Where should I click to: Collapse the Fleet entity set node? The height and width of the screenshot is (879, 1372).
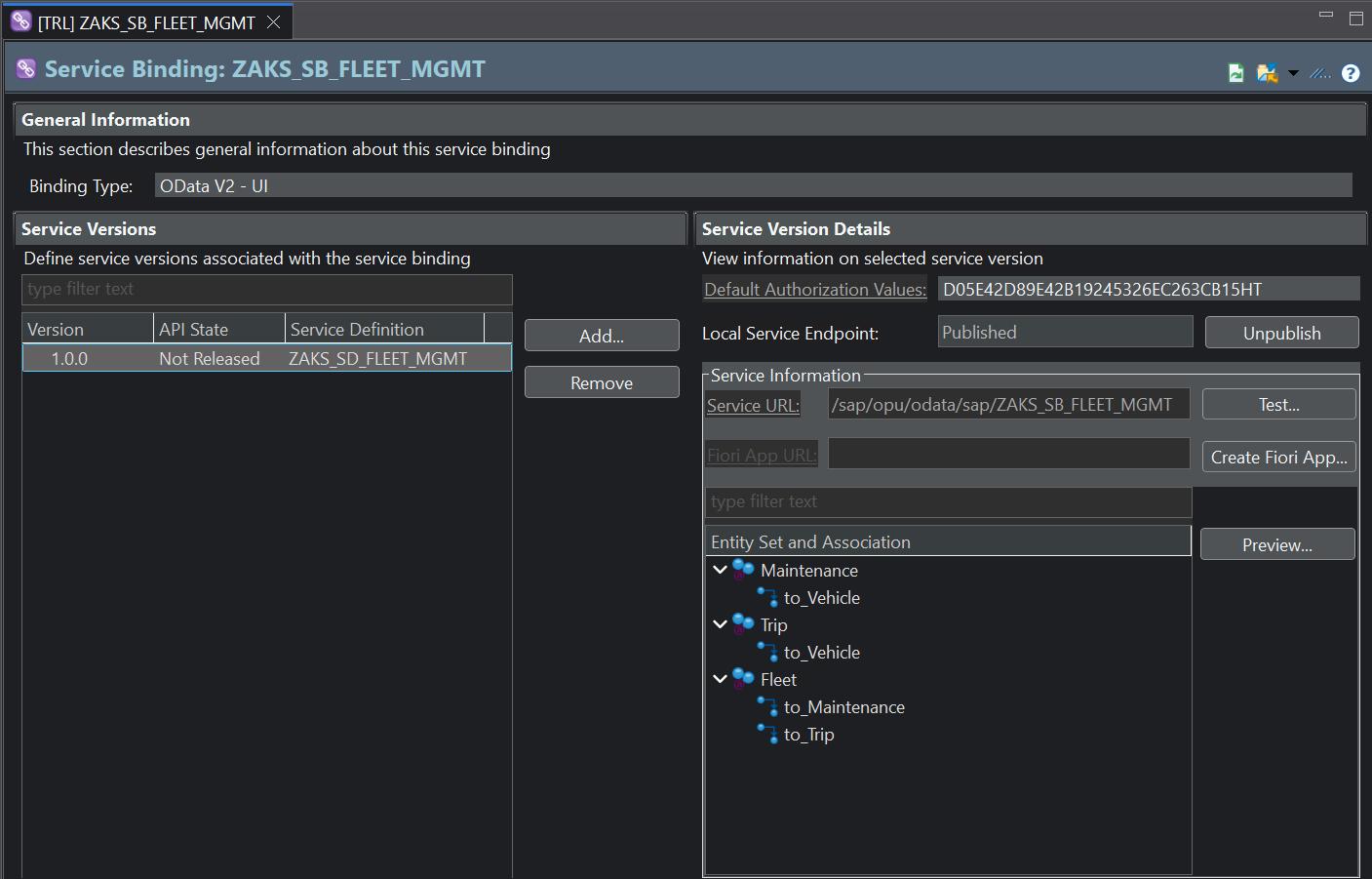[x=720, y=679]
